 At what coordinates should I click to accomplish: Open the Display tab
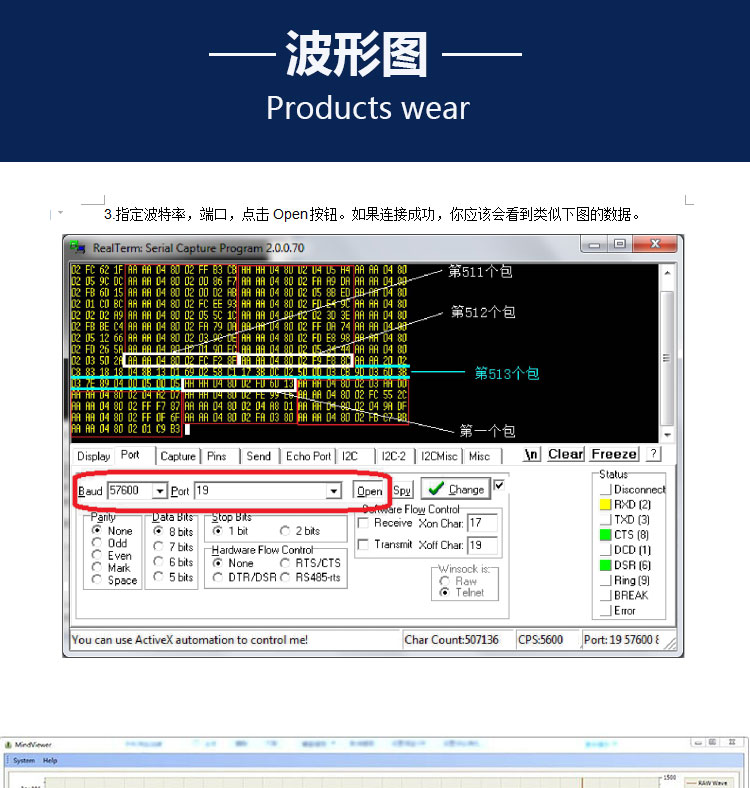coord(94,456)
